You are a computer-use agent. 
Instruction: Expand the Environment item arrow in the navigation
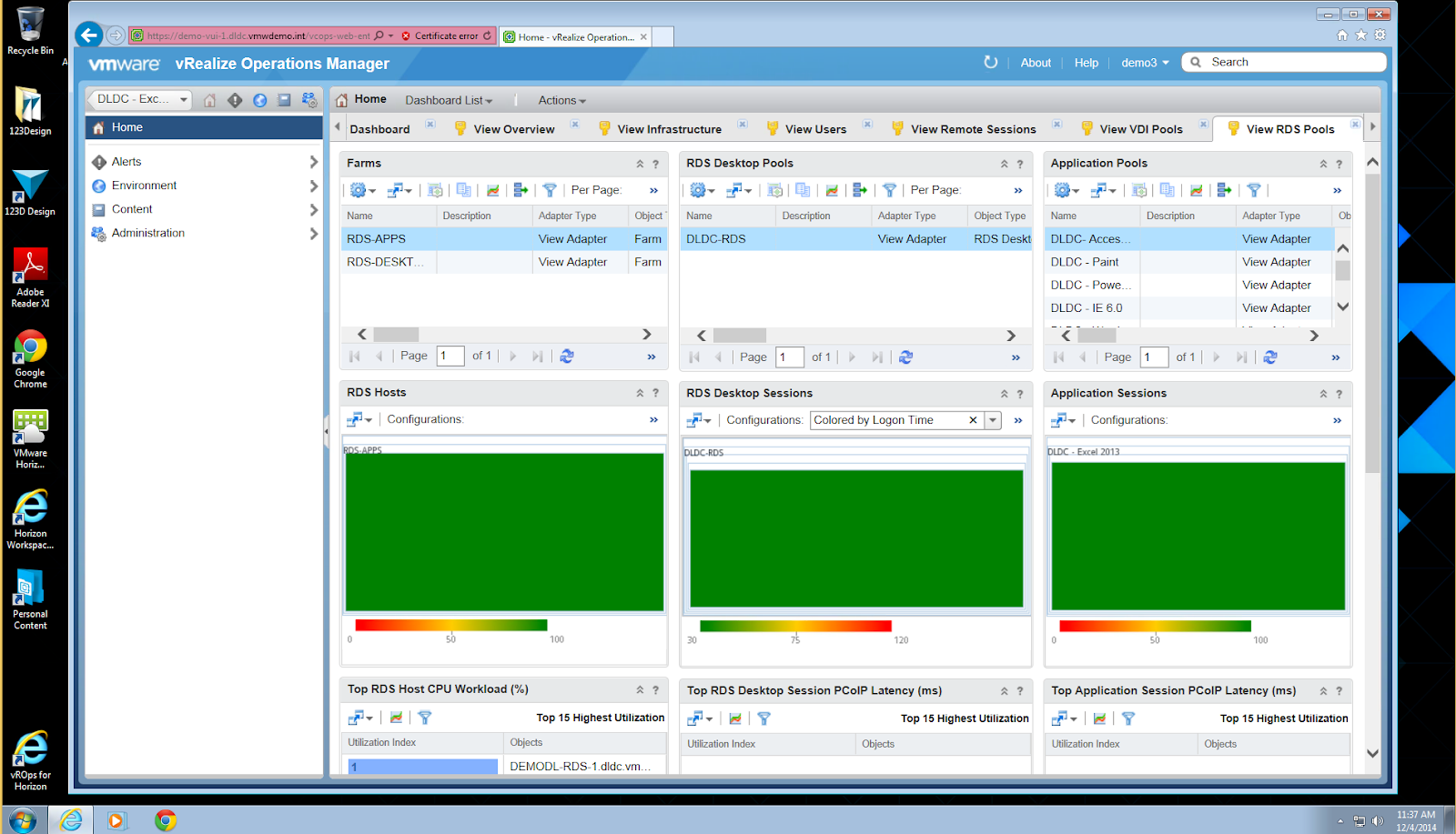pos(314,186)
